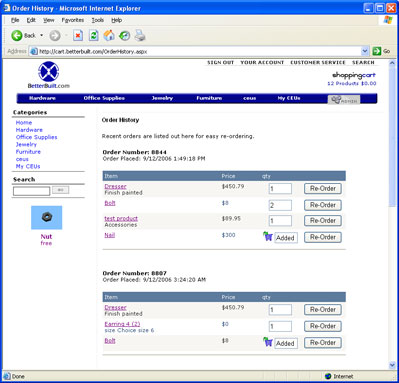Click the Nut product thumbnail

pos(47,218)
